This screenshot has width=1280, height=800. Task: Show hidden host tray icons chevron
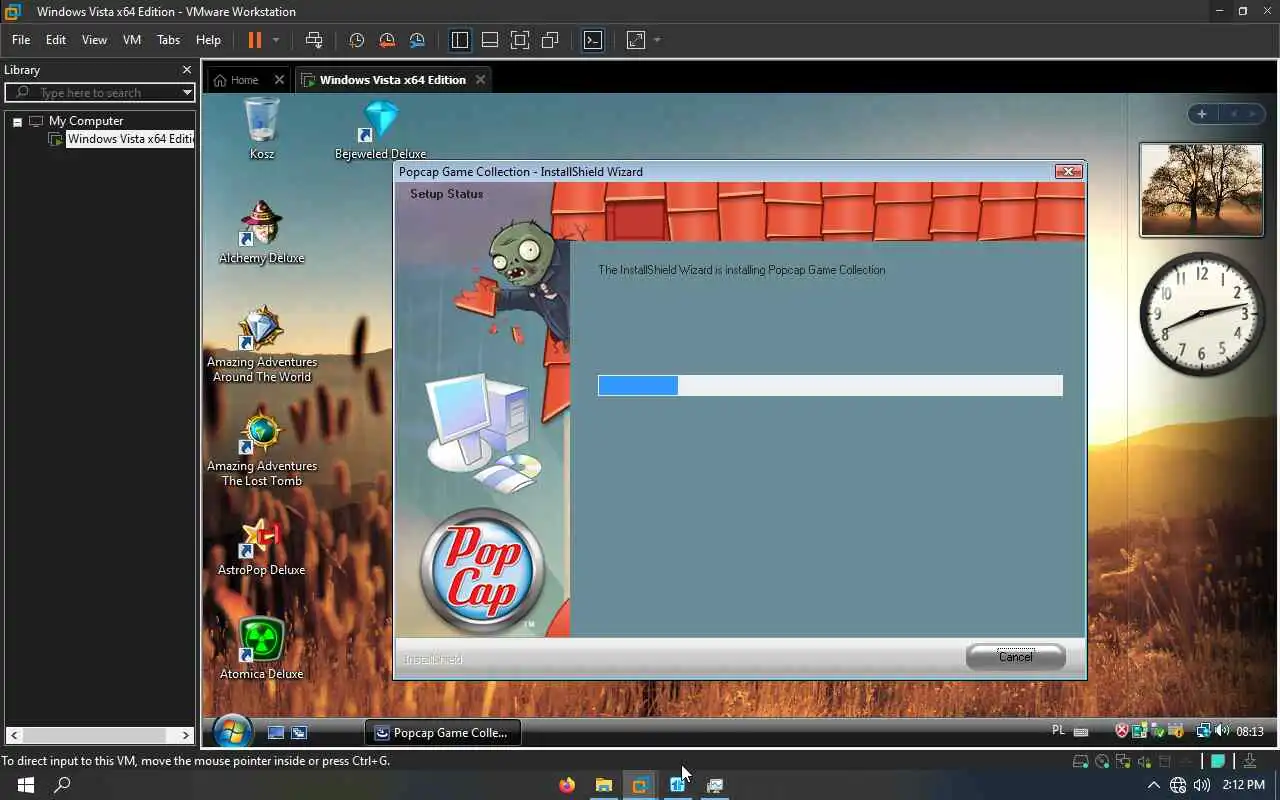(1153, 786)
